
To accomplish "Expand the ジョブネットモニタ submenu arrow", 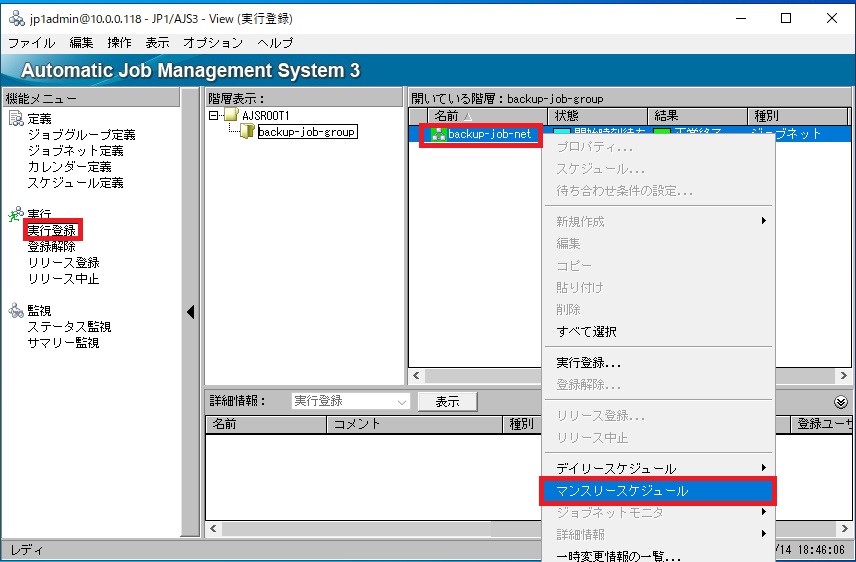I will (x=764, y=512).
